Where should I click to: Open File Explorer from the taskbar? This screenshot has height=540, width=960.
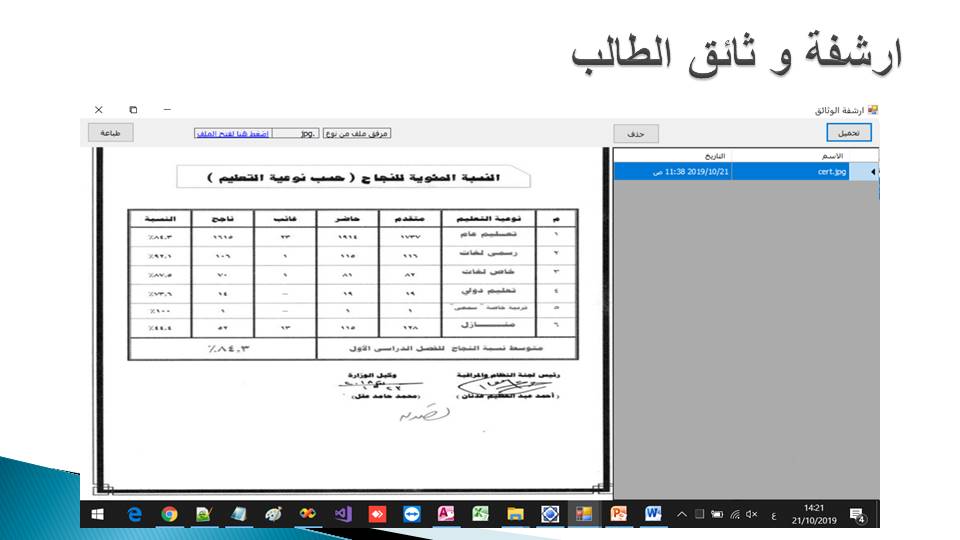click(x=515, y=514)
